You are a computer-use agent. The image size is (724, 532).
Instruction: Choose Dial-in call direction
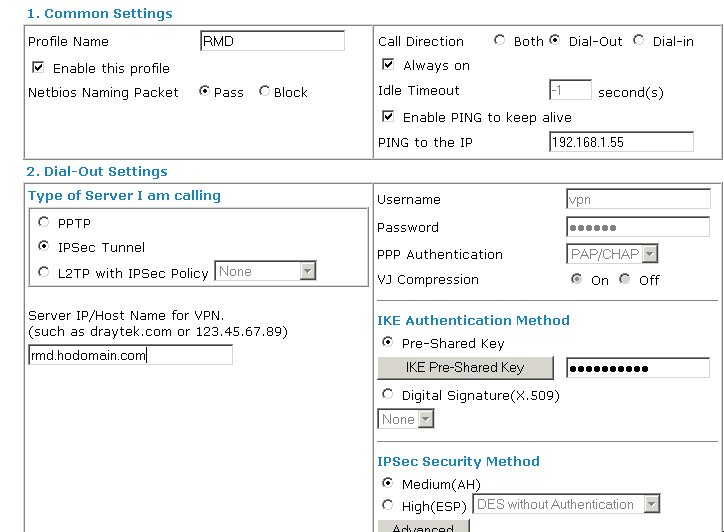click(639, 40)
